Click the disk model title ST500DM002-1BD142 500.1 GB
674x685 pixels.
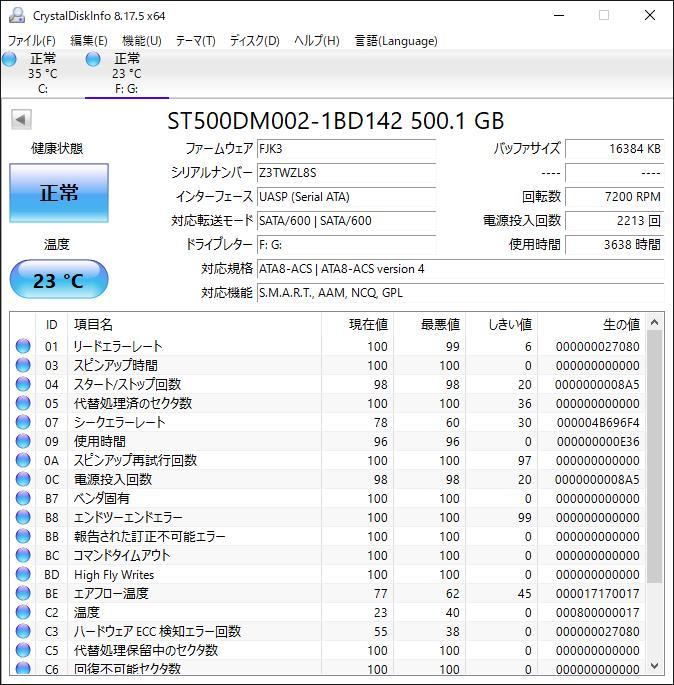tap(335, 121)
